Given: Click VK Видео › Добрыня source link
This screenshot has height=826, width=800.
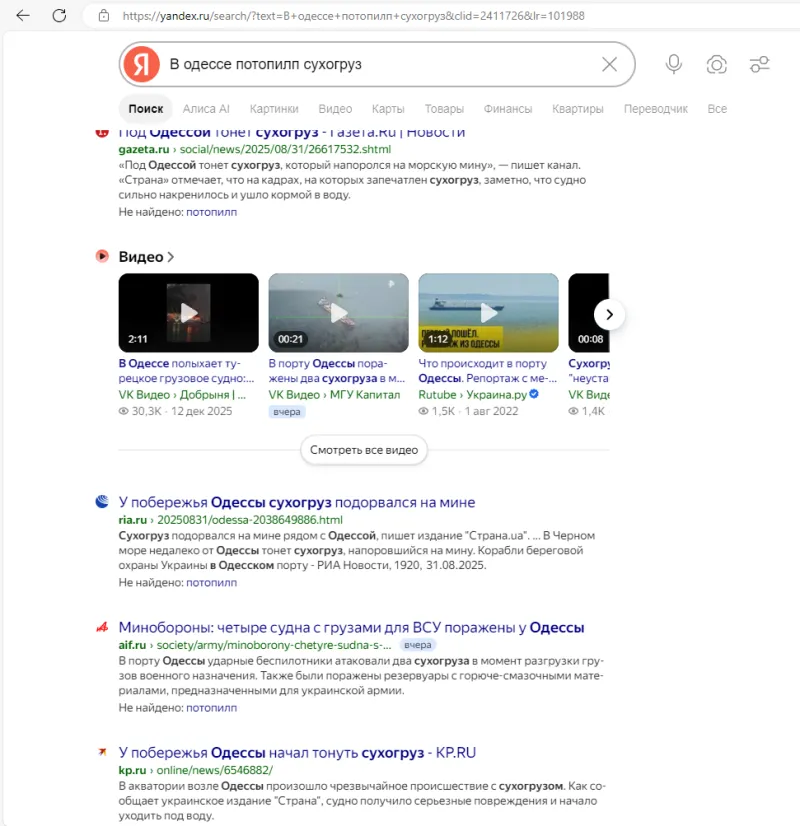Looking at the screenshot, I should pyautogui.click(x=182, y=395).
